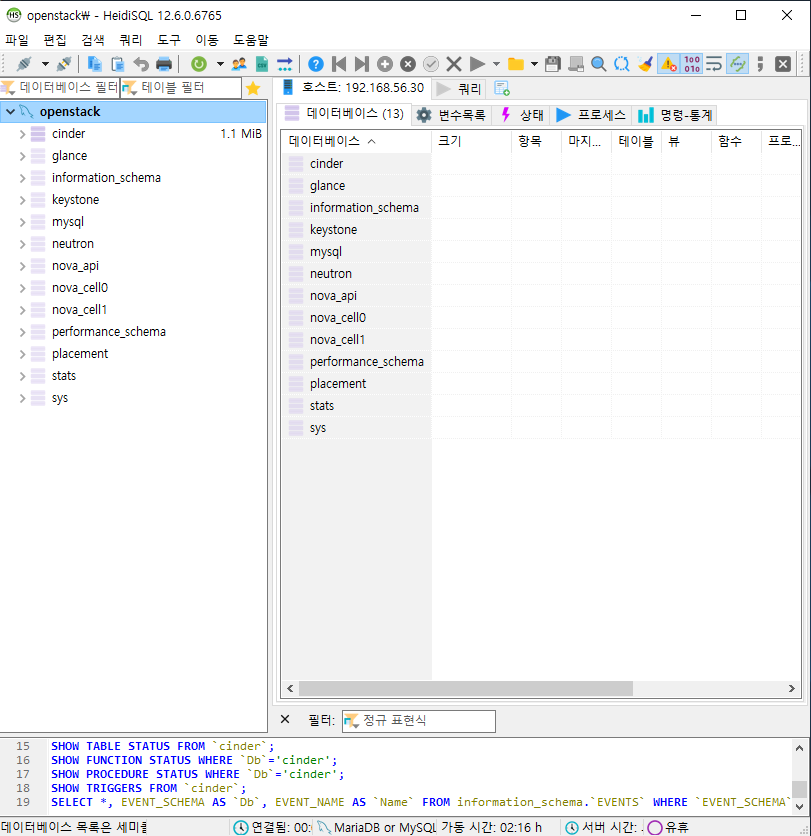Switch to the 쿼리 tab
The image size is (811, 836).
click(x=460, y=89)
